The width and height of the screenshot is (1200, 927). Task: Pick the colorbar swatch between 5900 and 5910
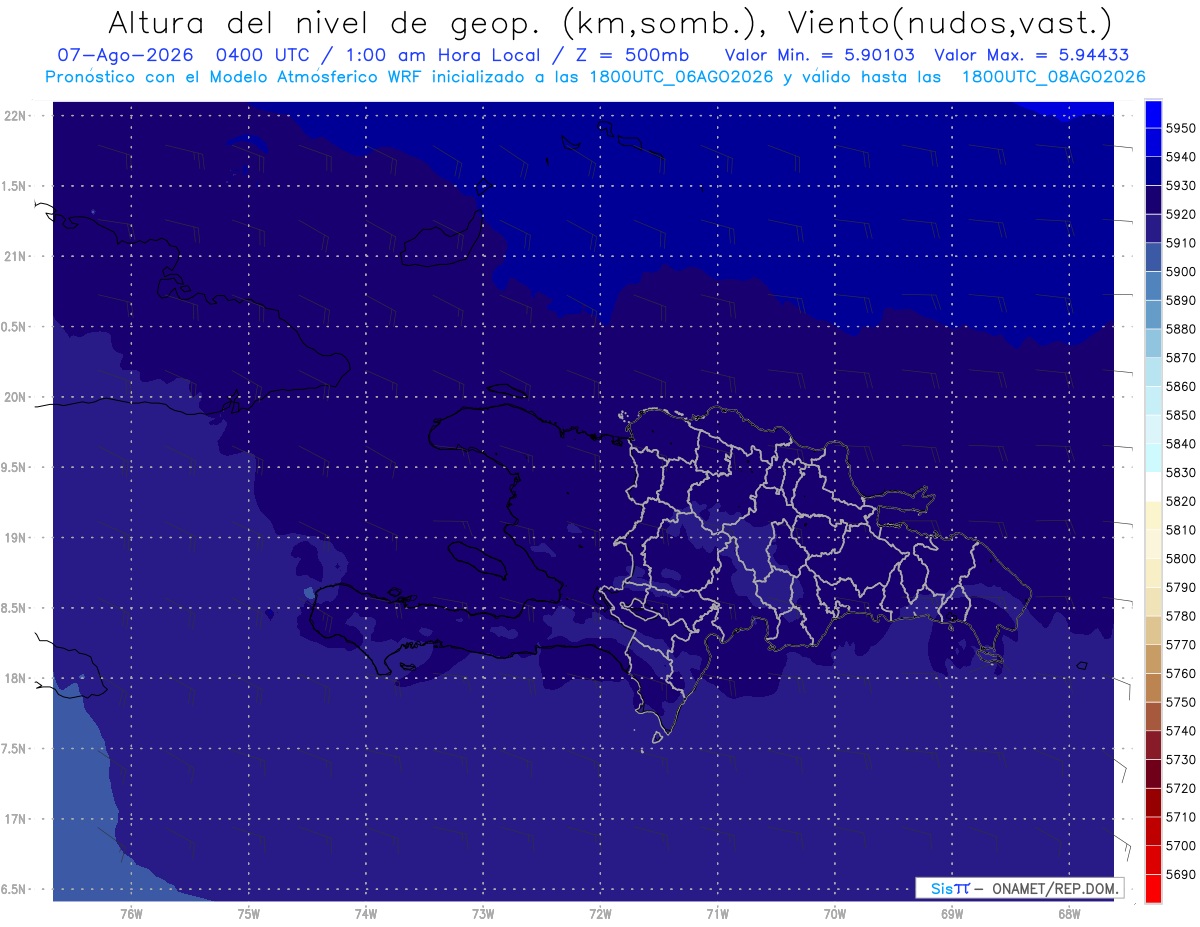(1153, 257)
